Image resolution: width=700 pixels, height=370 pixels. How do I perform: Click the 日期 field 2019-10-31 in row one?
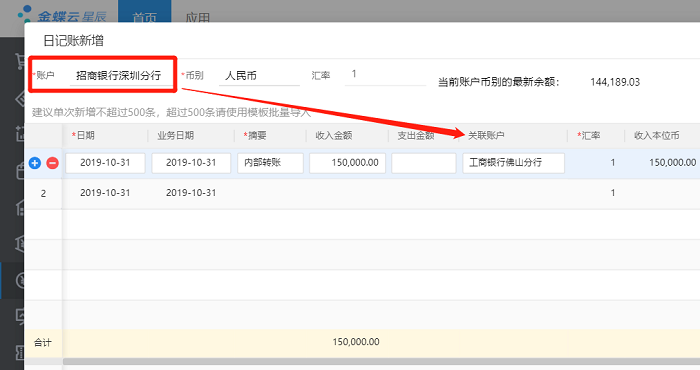[105, 163]
